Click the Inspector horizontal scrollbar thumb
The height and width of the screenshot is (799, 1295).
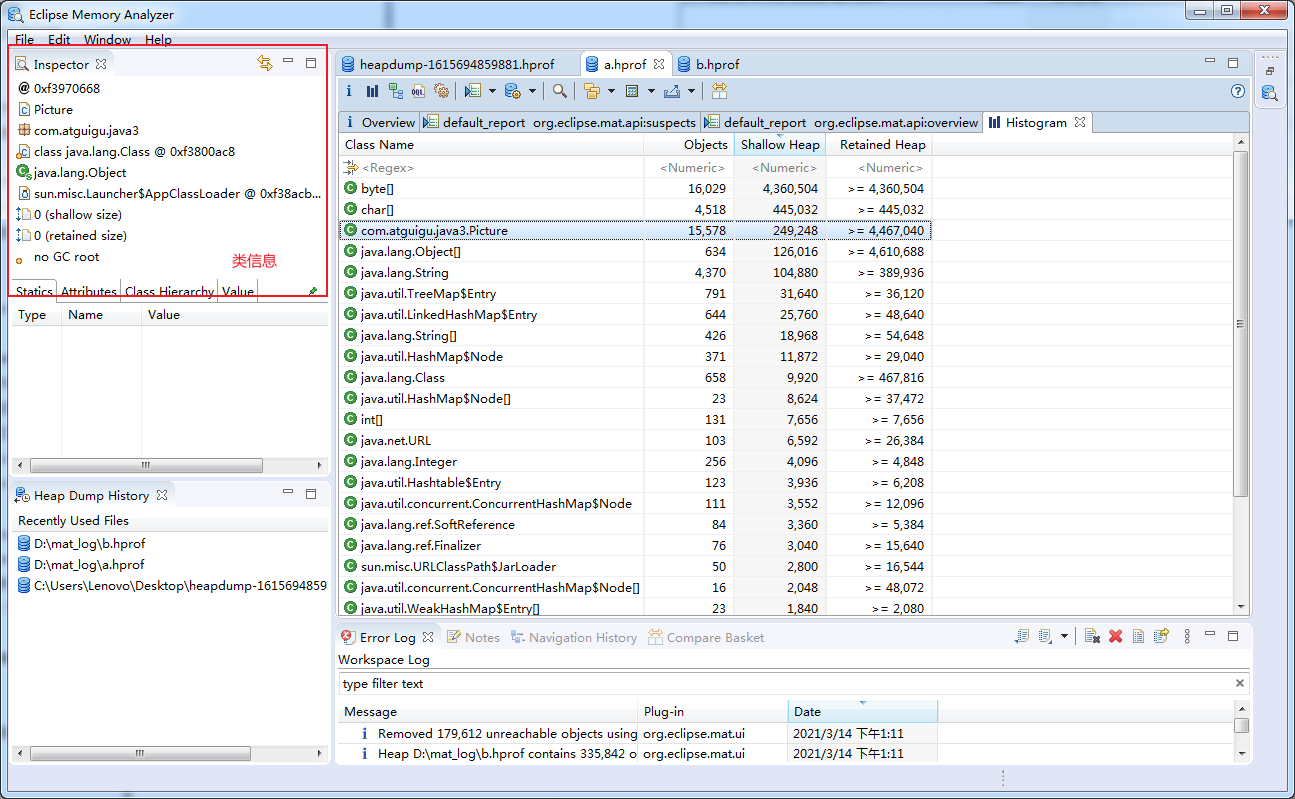(x=146, y=466)
